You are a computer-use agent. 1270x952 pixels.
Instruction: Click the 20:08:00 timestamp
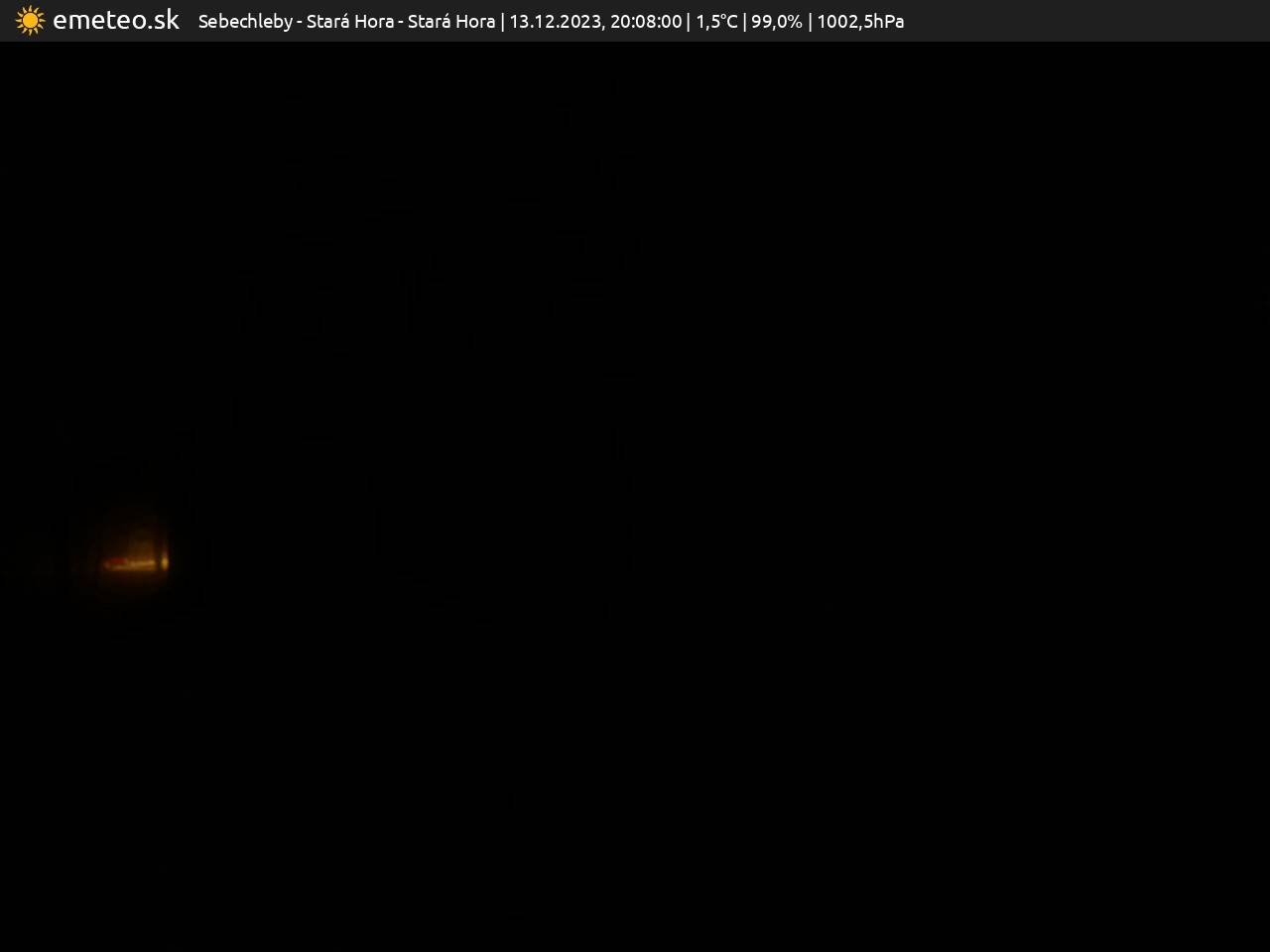(646, 22)
